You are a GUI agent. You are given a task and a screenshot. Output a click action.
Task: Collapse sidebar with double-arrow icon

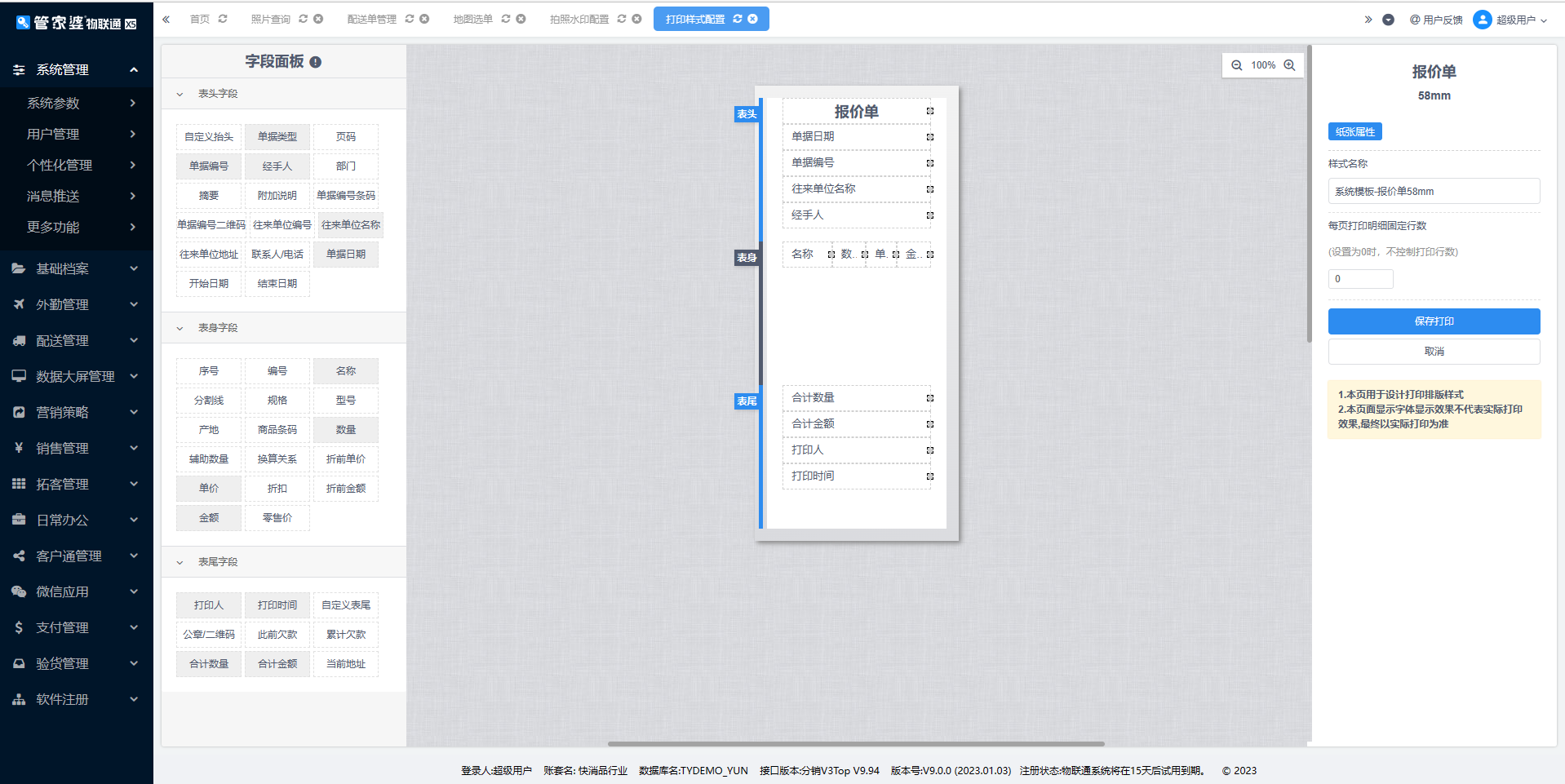pyautogui.click(x=166, y=19)
